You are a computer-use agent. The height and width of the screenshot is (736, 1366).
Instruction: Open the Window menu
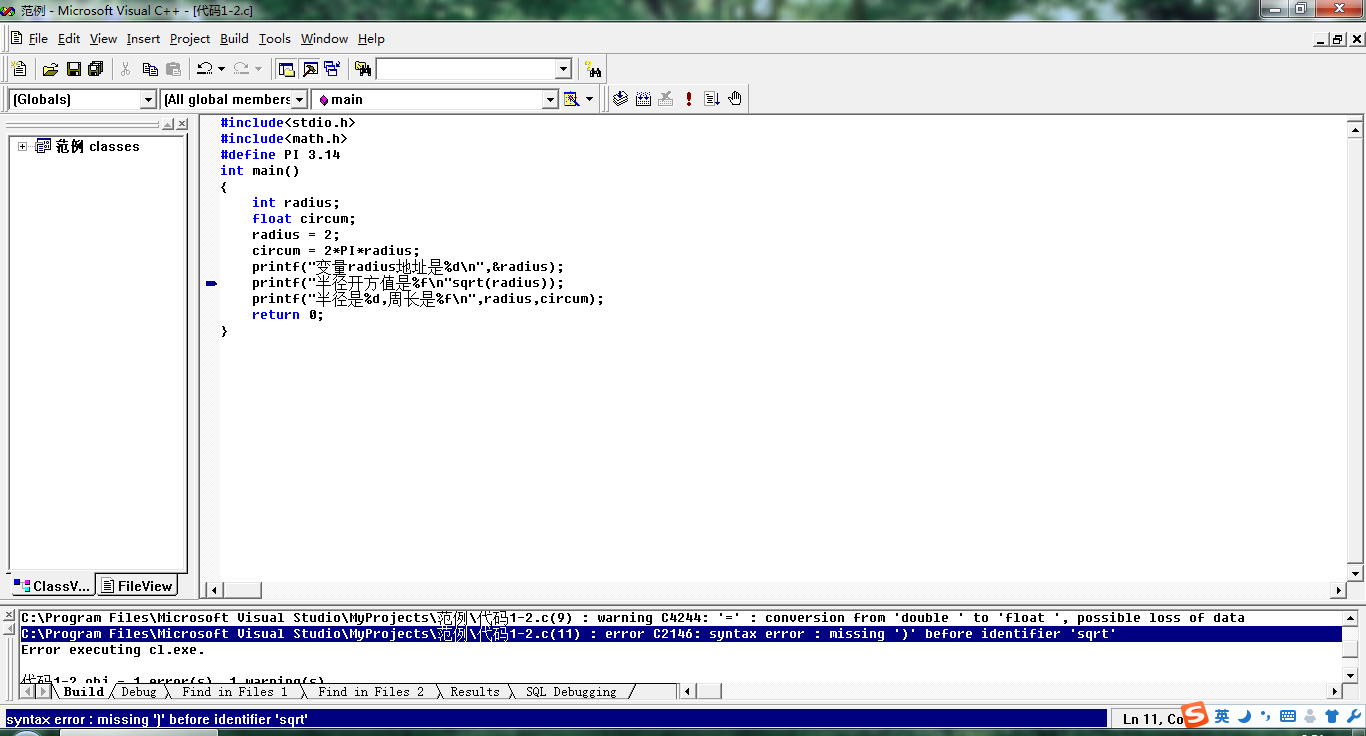[324, 38]
